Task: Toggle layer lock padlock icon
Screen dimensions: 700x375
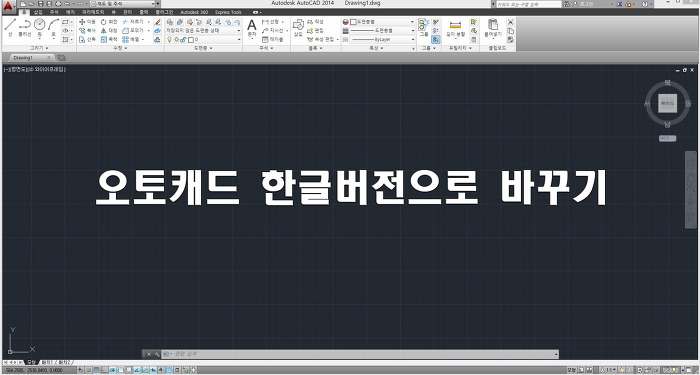Action: click(183, 39)
